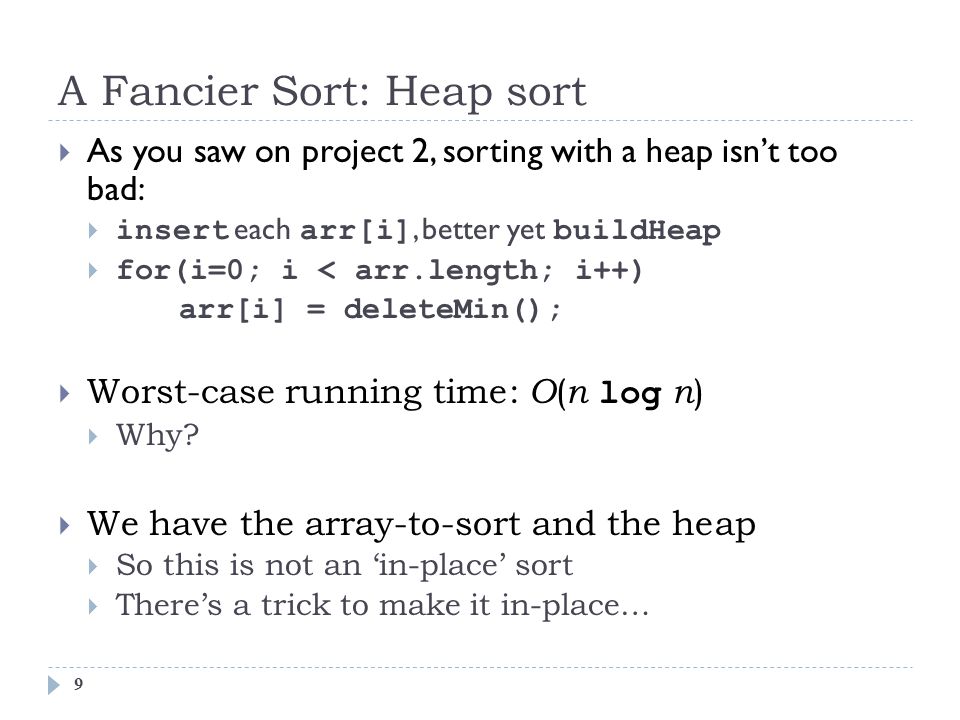Viewport: 960px width, 720px height.
Task: Click the slide number 9 in the footer
Action: 78,684
